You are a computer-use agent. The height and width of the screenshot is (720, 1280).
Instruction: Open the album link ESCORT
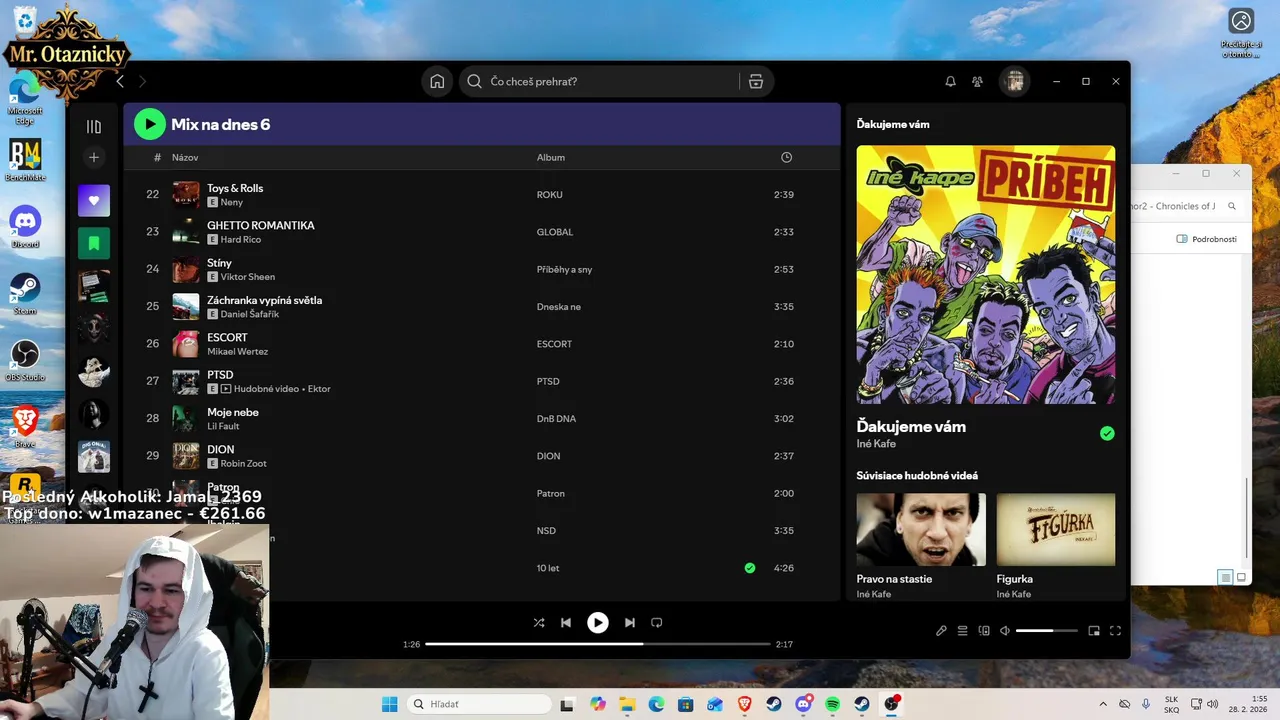click(554, 344)
